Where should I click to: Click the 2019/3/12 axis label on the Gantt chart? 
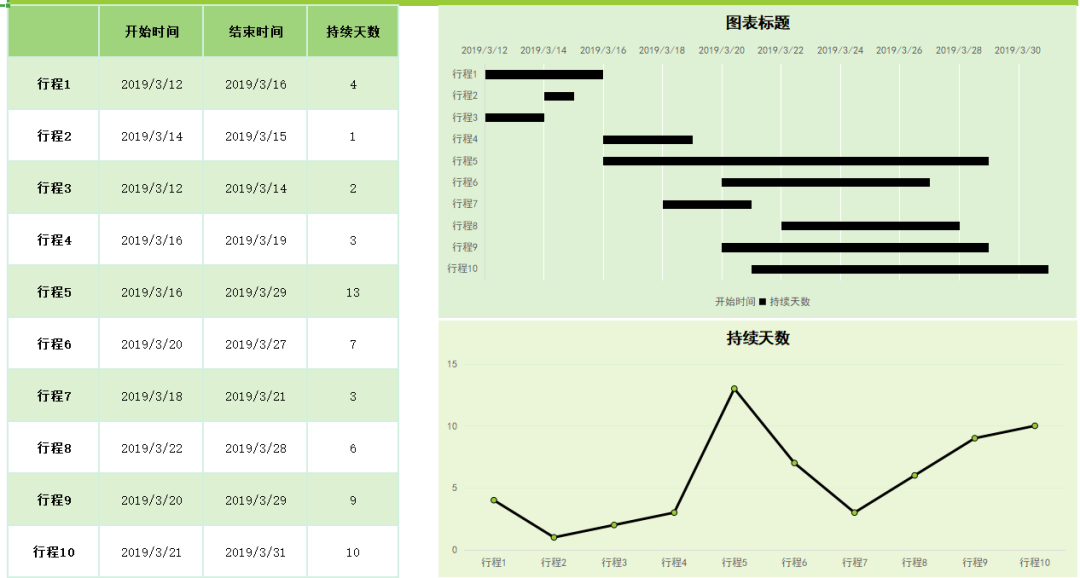(484, 50)
